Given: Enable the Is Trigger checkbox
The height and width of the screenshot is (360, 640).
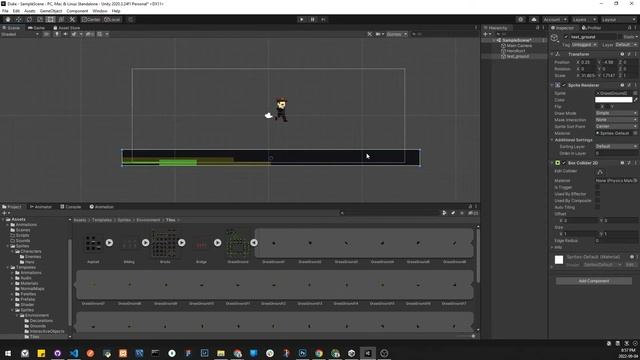Looking at the screenshot, I should pyautogui.click(x=598, y=187).
